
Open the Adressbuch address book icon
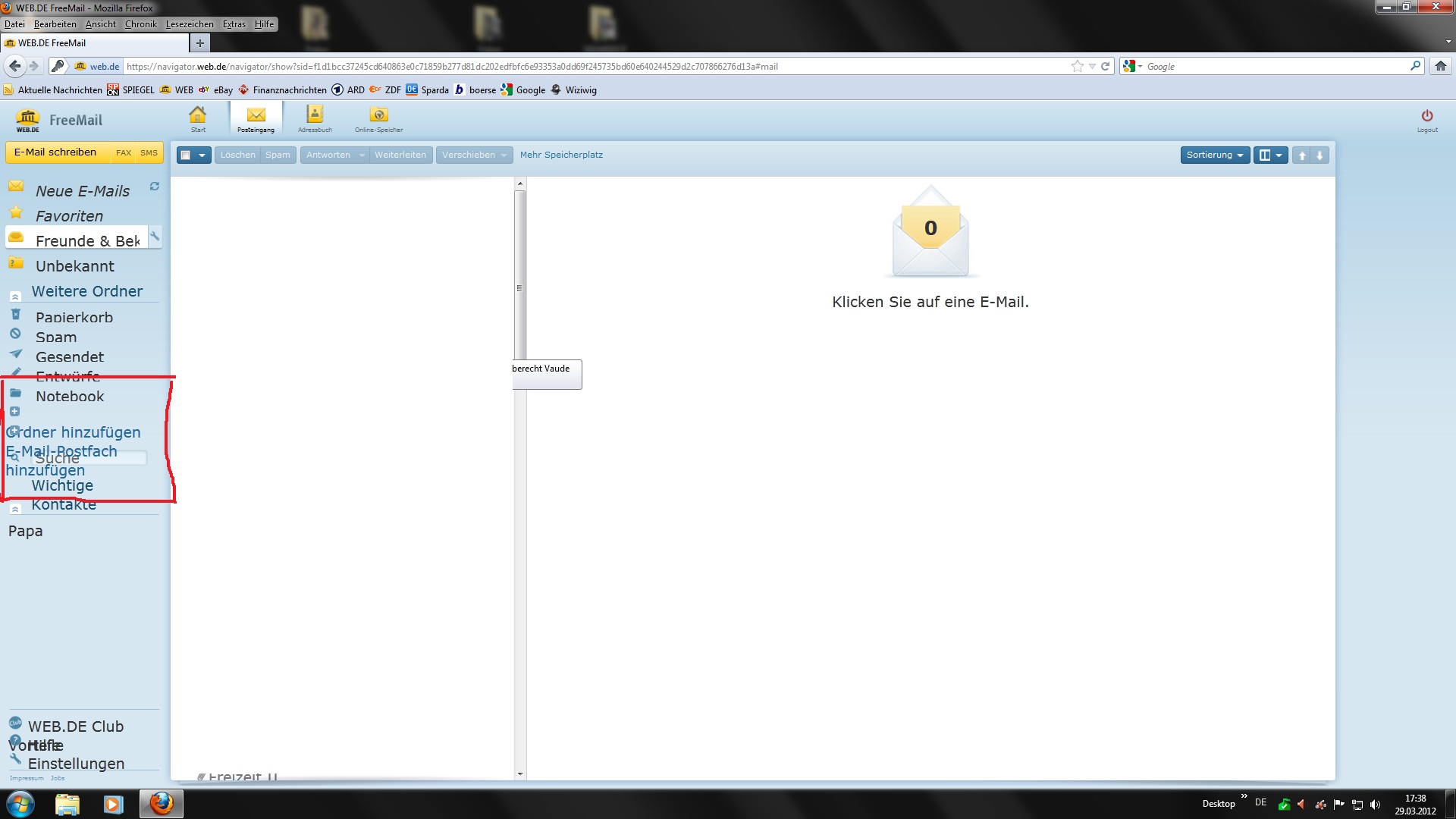tap(315, 115)
